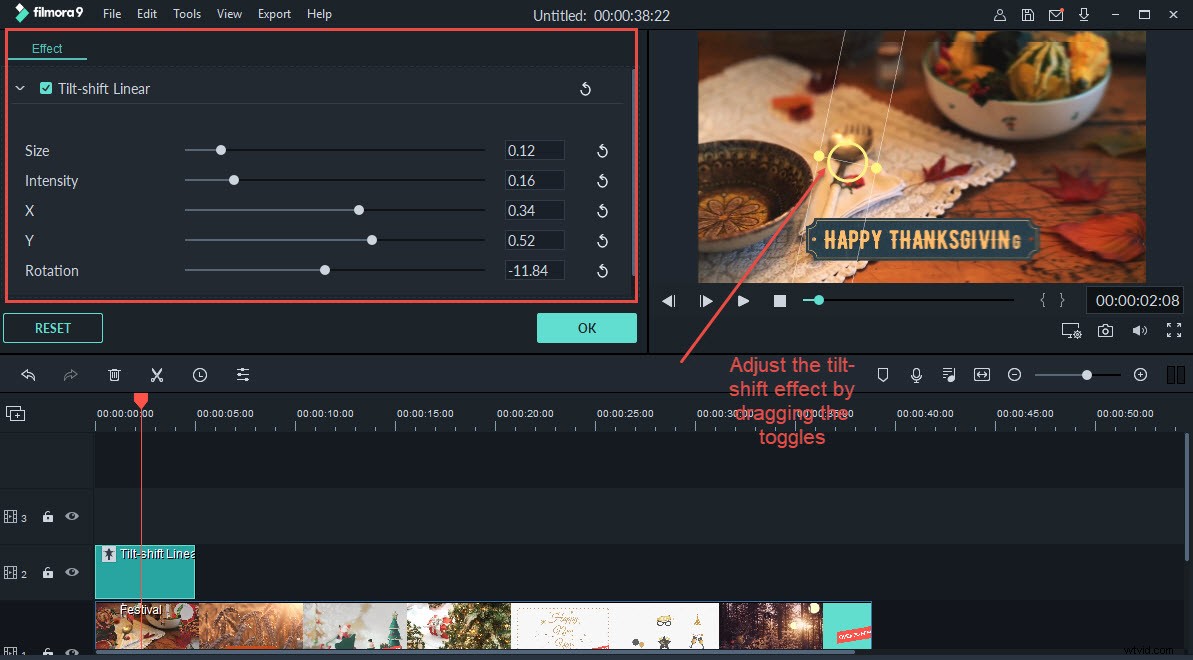Image resolution: width=1193 pixels, height=660 pixels.
Task: Select the Split scissors tool
Action: [157, 374]
